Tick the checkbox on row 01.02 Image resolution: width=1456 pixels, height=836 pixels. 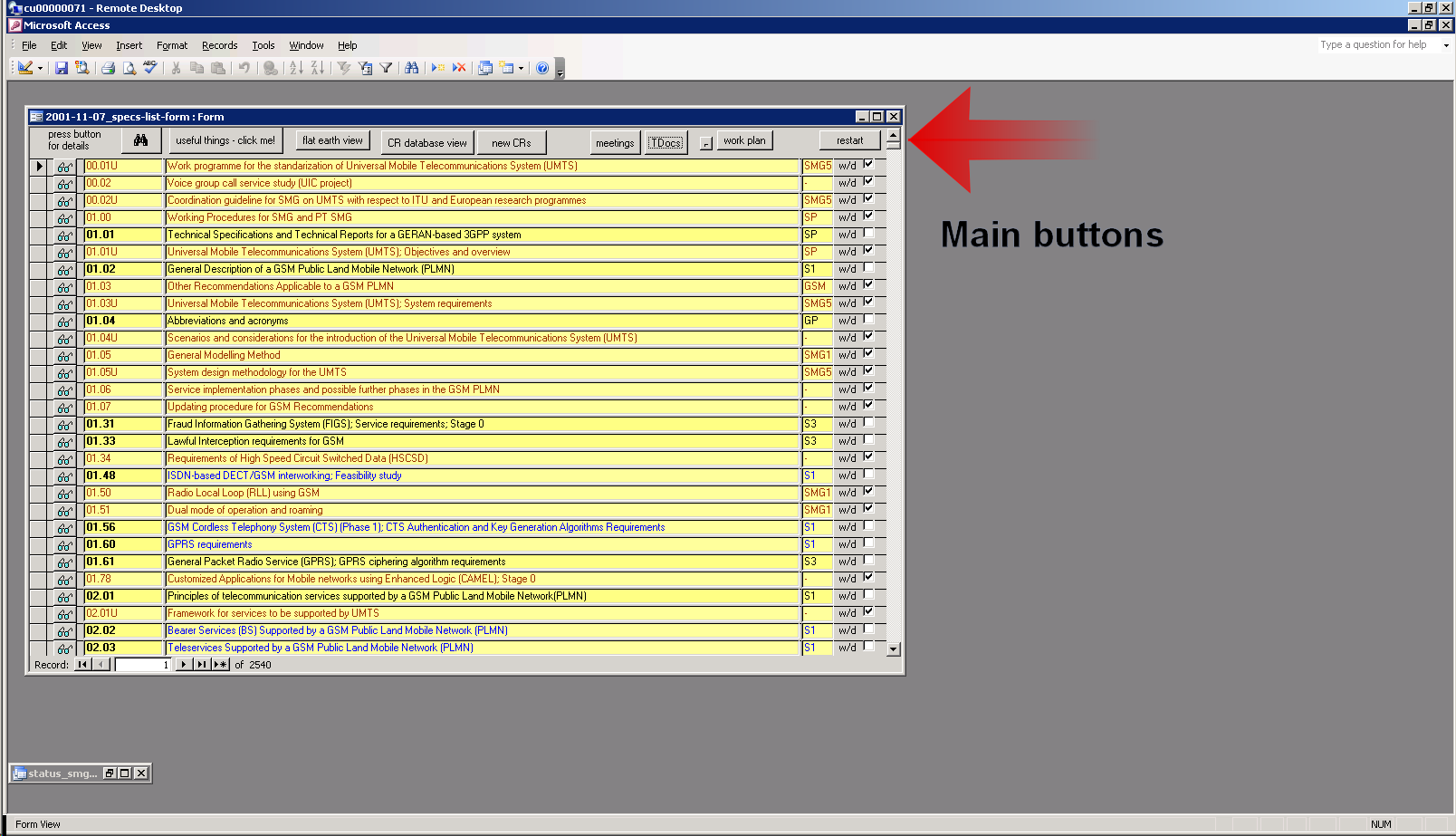click(868, 267)
